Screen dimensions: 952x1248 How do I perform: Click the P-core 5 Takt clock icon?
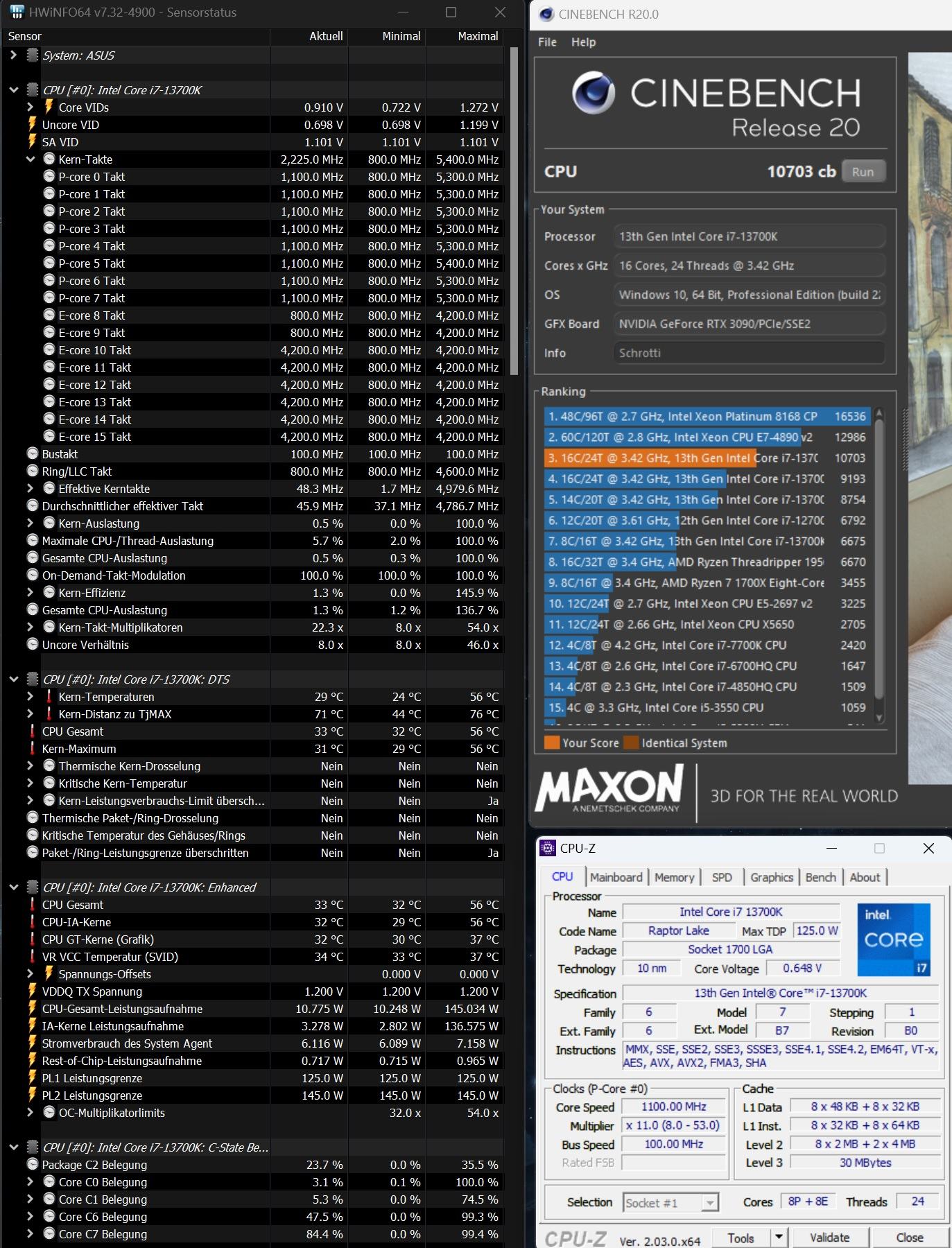click(49, 263)
